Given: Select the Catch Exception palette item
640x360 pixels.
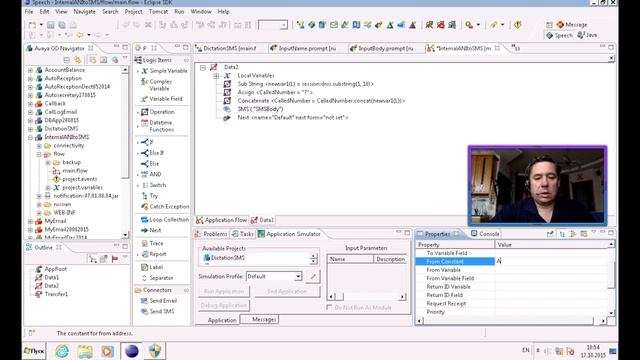Looking at the screenshot, I should pyautogui.click(x=165, y=207).
